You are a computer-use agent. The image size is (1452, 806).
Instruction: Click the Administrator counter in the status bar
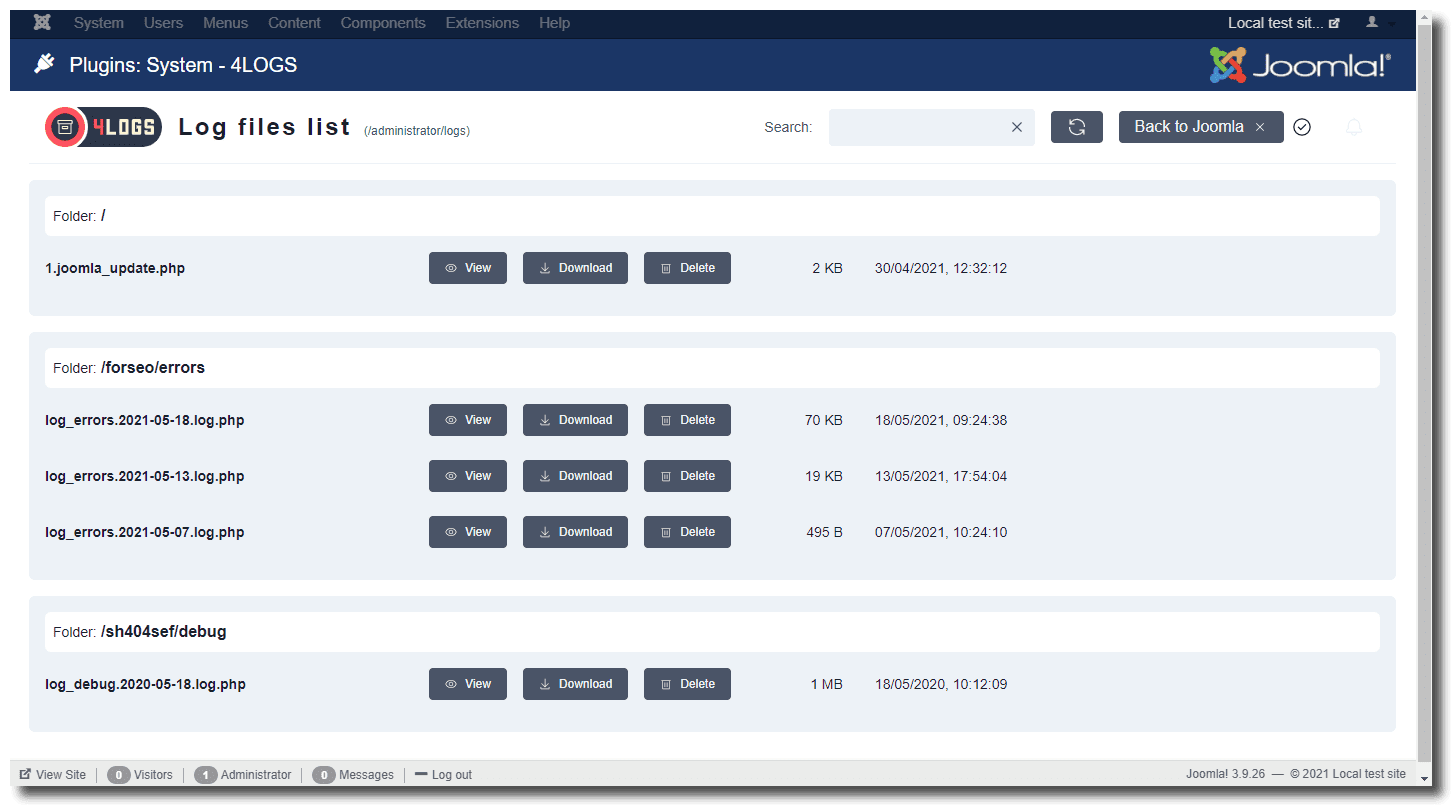(243, 774)
